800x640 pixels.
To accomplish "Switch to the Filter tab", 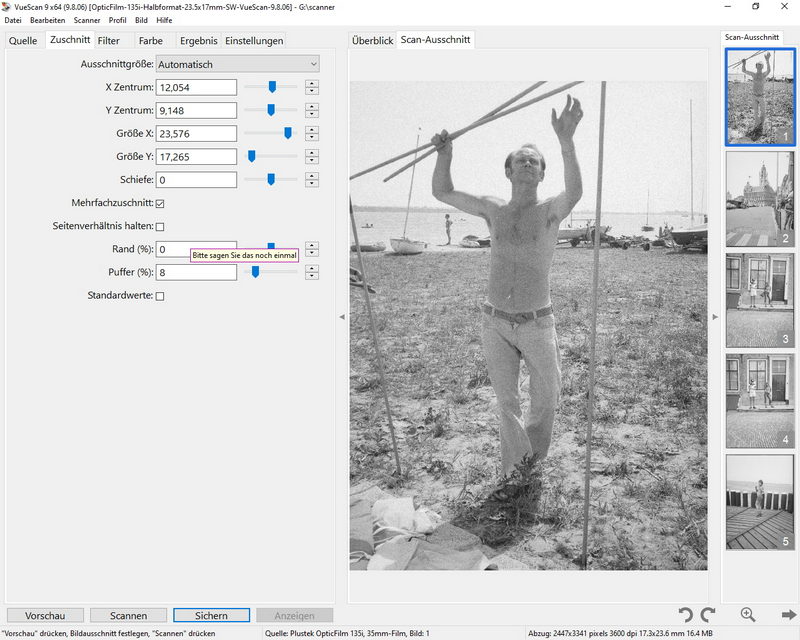I will click(x=109, y=41).
